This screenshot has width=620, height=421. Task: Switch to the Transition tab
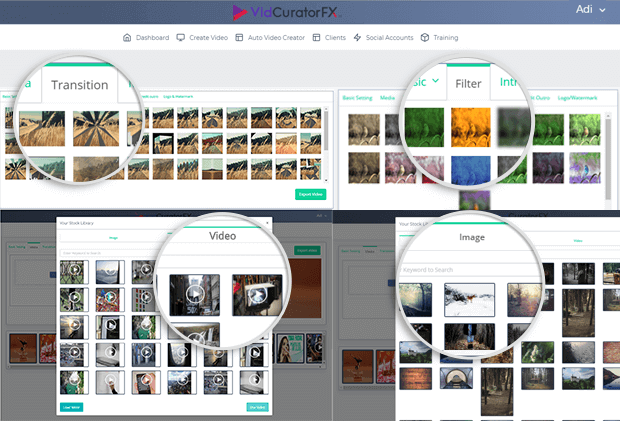[80, 85]
